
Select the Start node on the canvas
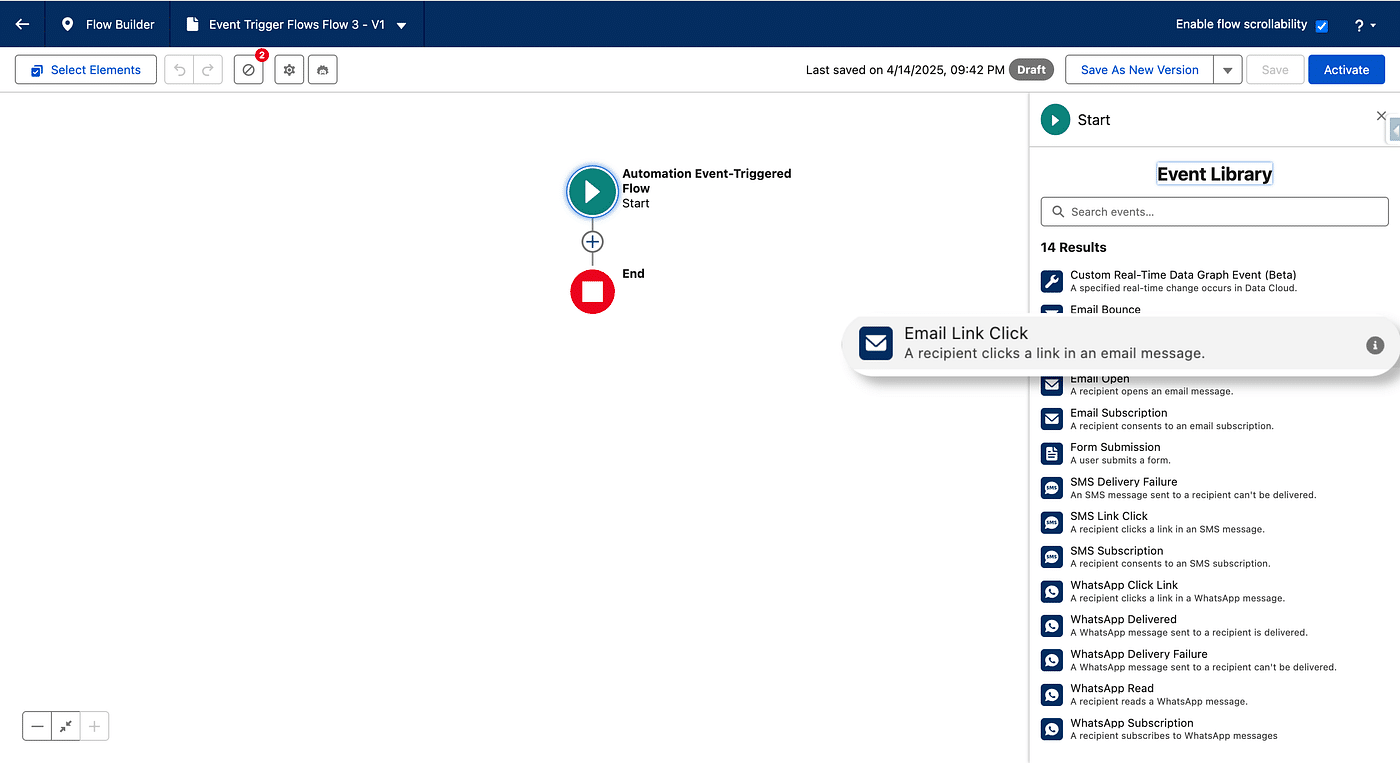[592, 191]
